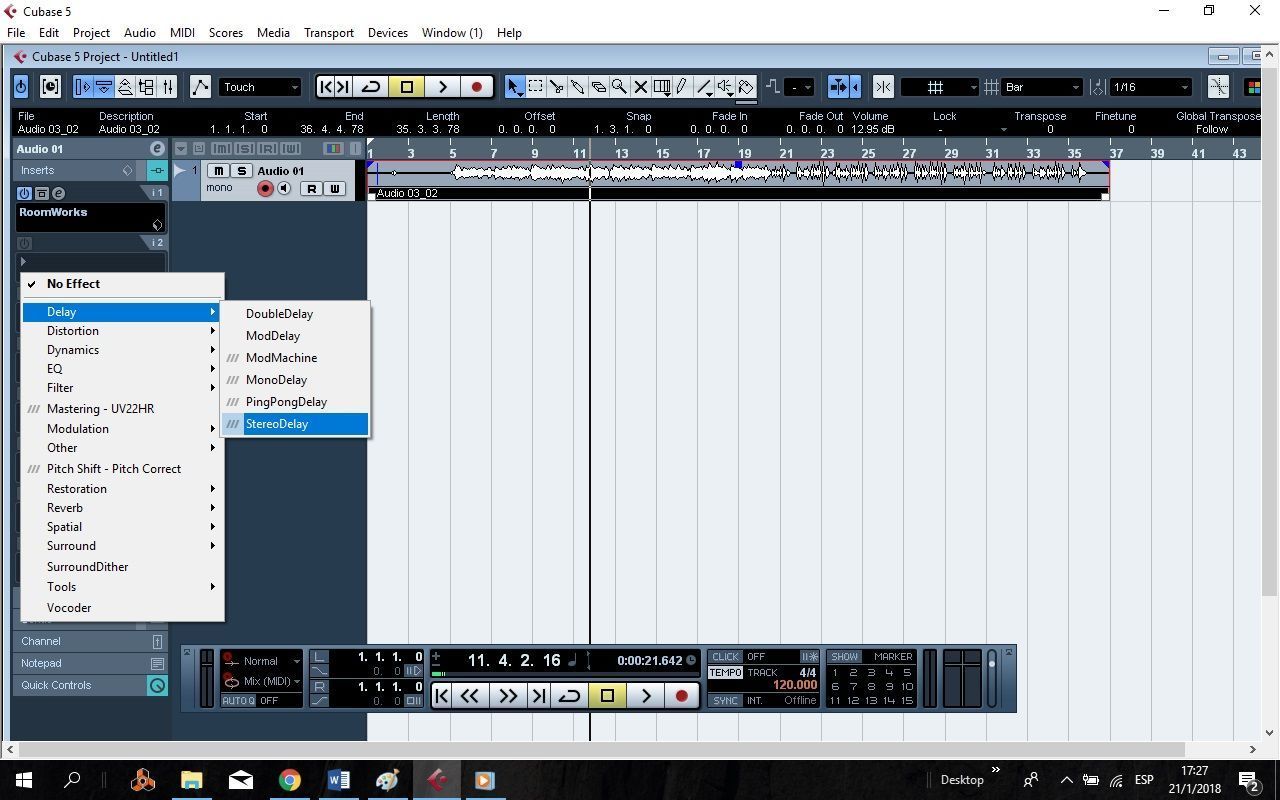This screenshot has height=800, width=1280.
Task: Toggle the Show Inspector button
Action: [x=83, y=87]
